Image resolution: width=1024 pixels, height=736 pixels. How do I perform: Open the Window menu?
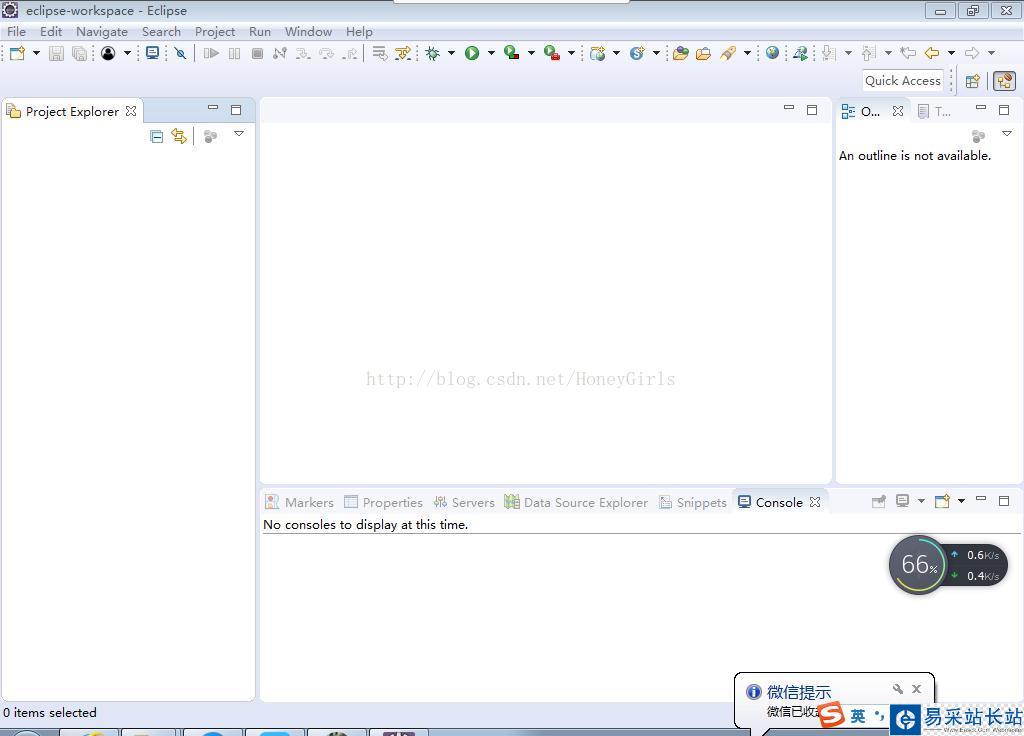coord(308,31)
